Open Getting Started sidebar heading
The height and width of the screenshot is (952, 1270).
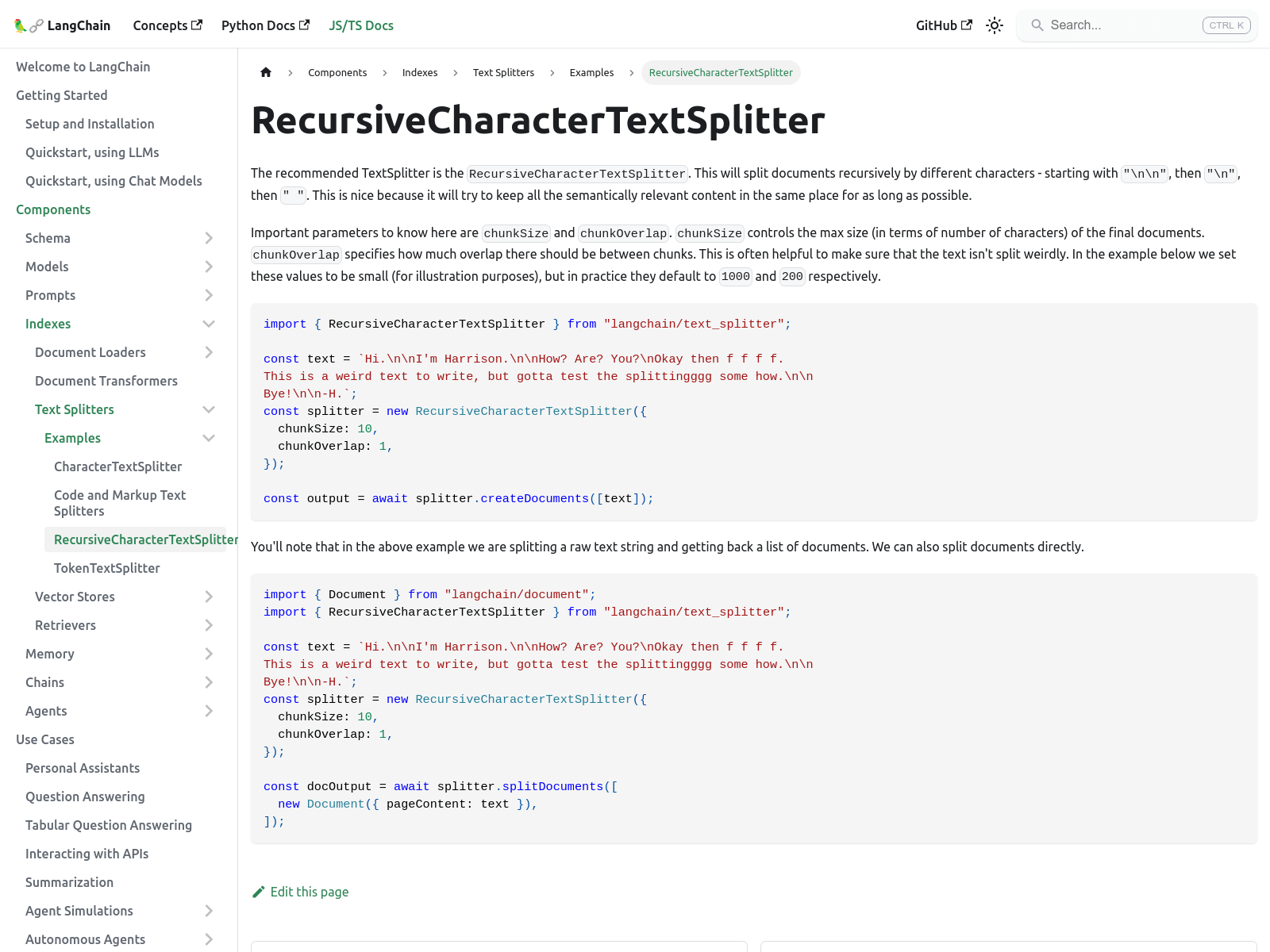click(x=61, y=95)
